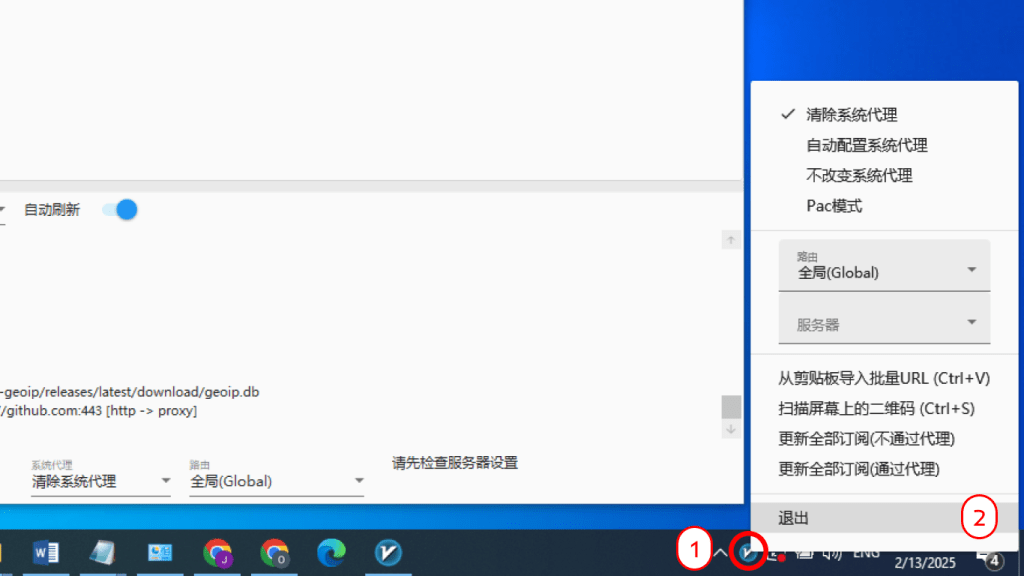
Task: Show hidden system tray icons chevron
Action: coord(720,552)
